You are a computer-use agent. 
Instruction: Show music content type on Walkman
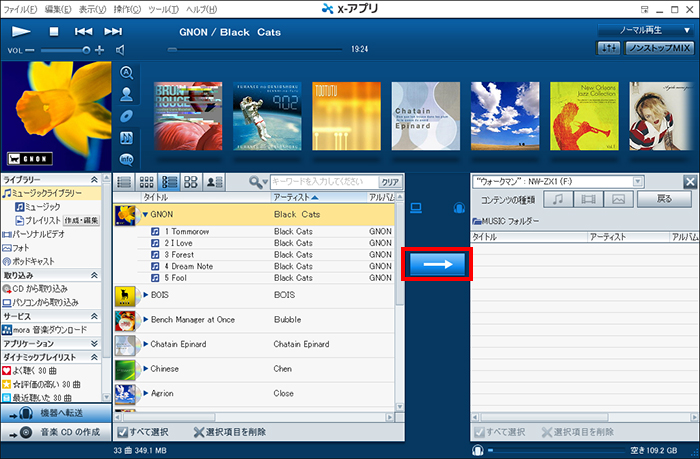tap(559, 200)
